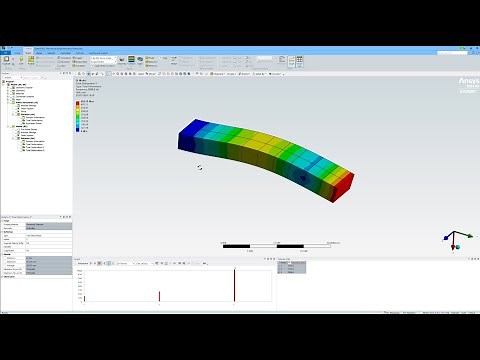The image size is (480, 360).
Task: Collapse the Static Structural tree branch
Action: [8, 102]
